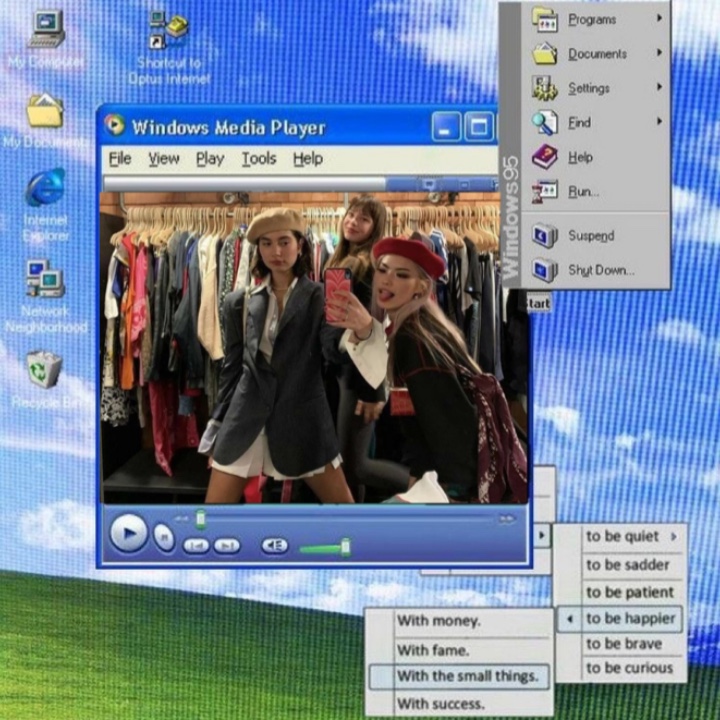Open the Network Neighborhood icon
This screenshot has height=720, width=720.
click(45, 279)
